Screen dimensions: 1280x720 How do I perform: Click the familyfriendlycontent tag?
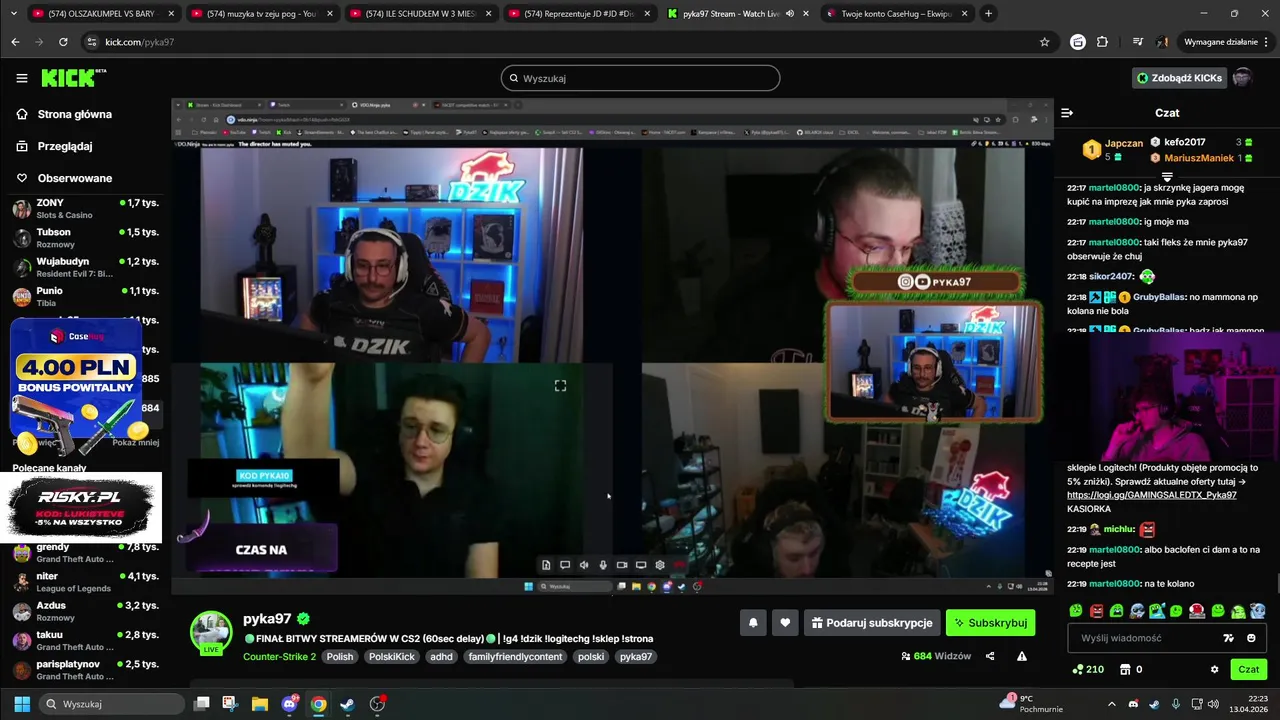[x=515, y=657]
